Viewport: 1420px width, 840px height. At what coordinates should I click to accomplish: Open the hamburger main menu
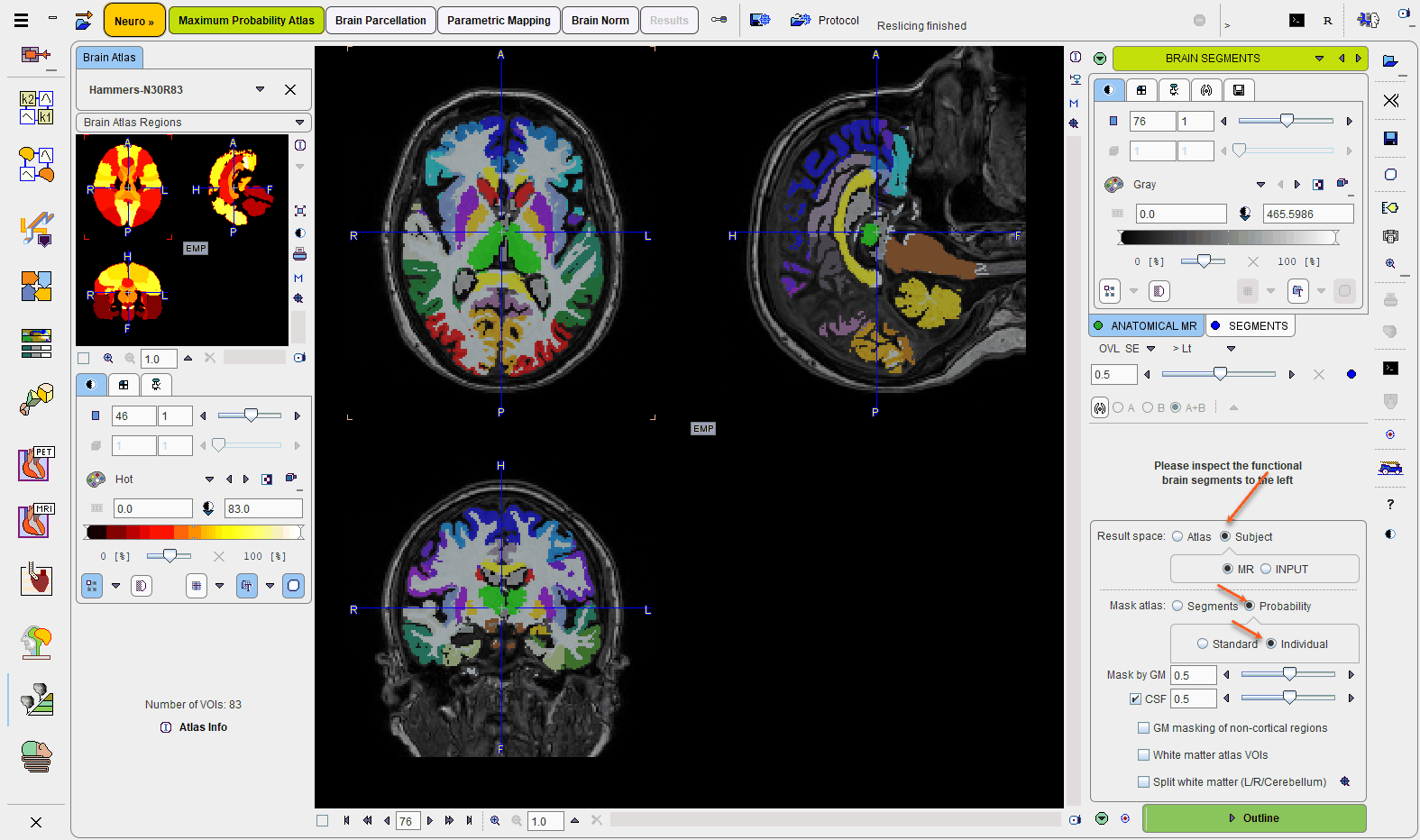pos(21,20)
